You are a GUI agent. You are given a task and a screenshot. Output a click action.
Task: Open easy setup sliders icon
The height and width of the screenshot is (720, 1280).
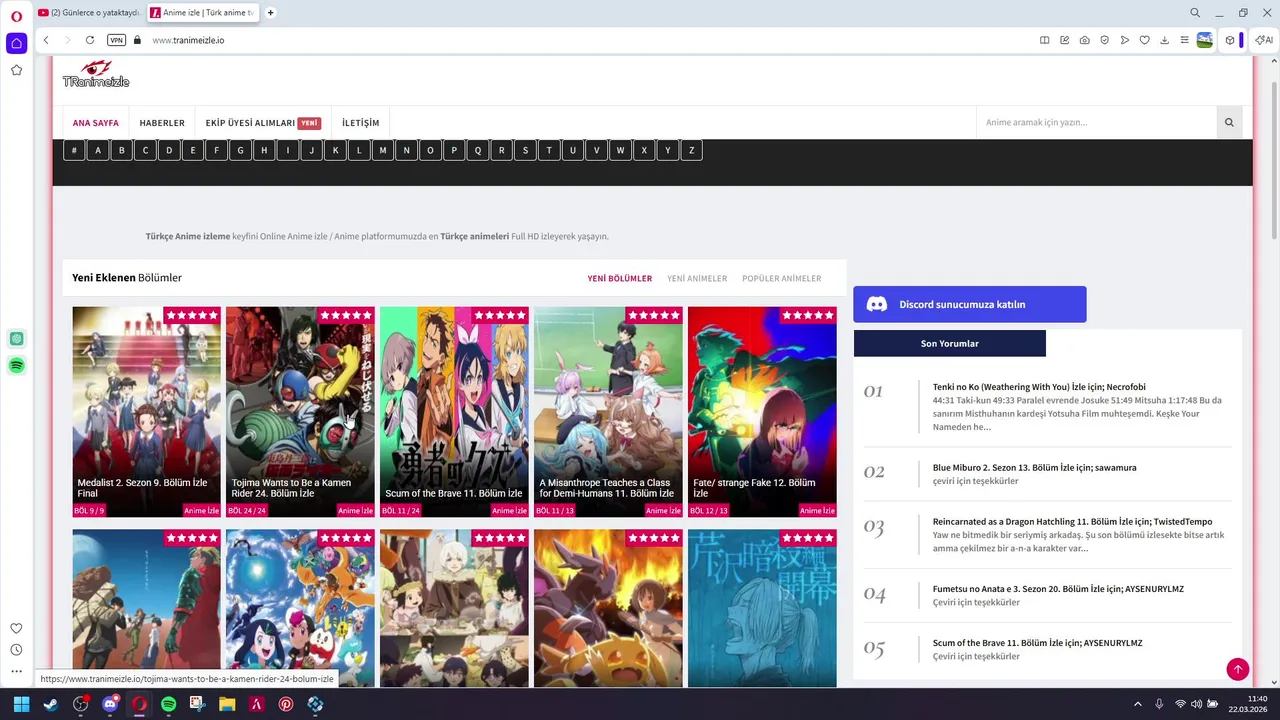point(1184,40)
